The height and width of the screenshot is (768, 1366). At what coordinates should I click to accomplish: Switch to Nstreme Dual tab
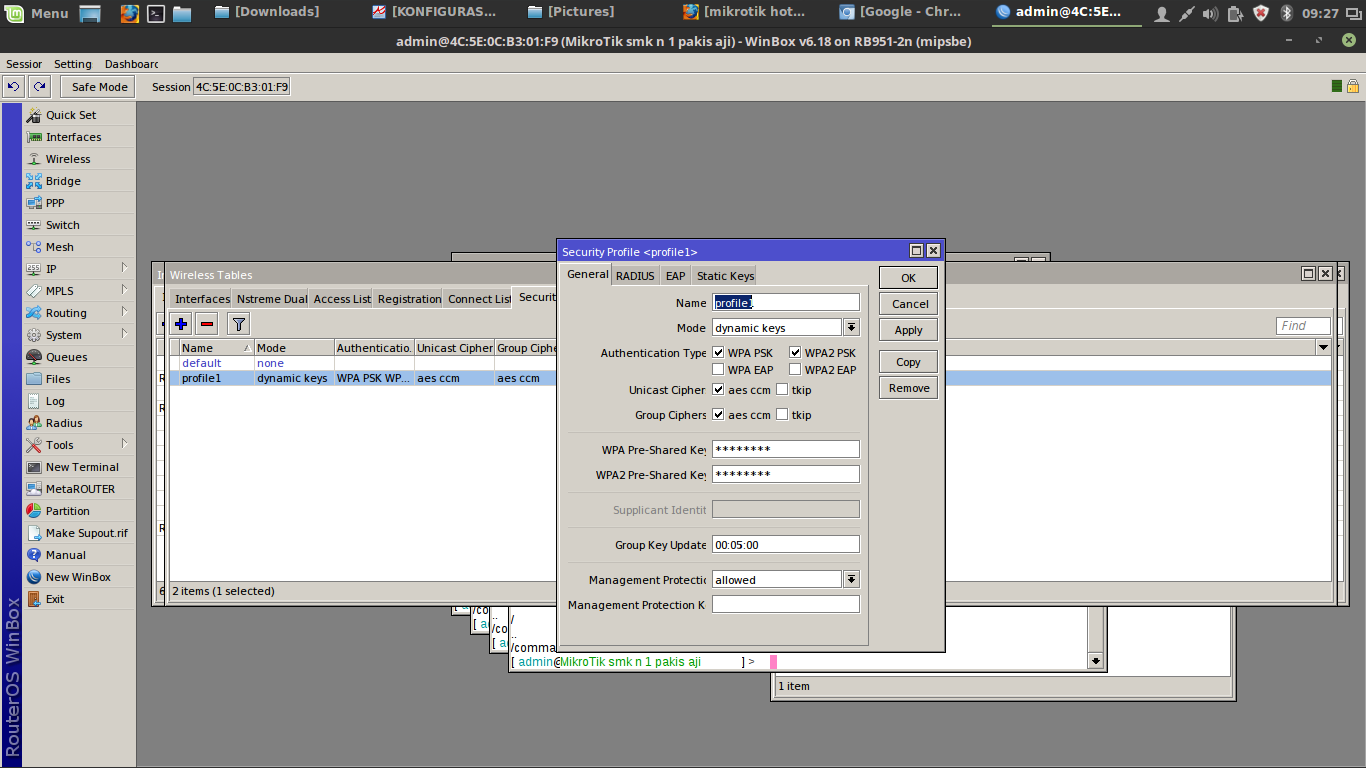(272, 299)
